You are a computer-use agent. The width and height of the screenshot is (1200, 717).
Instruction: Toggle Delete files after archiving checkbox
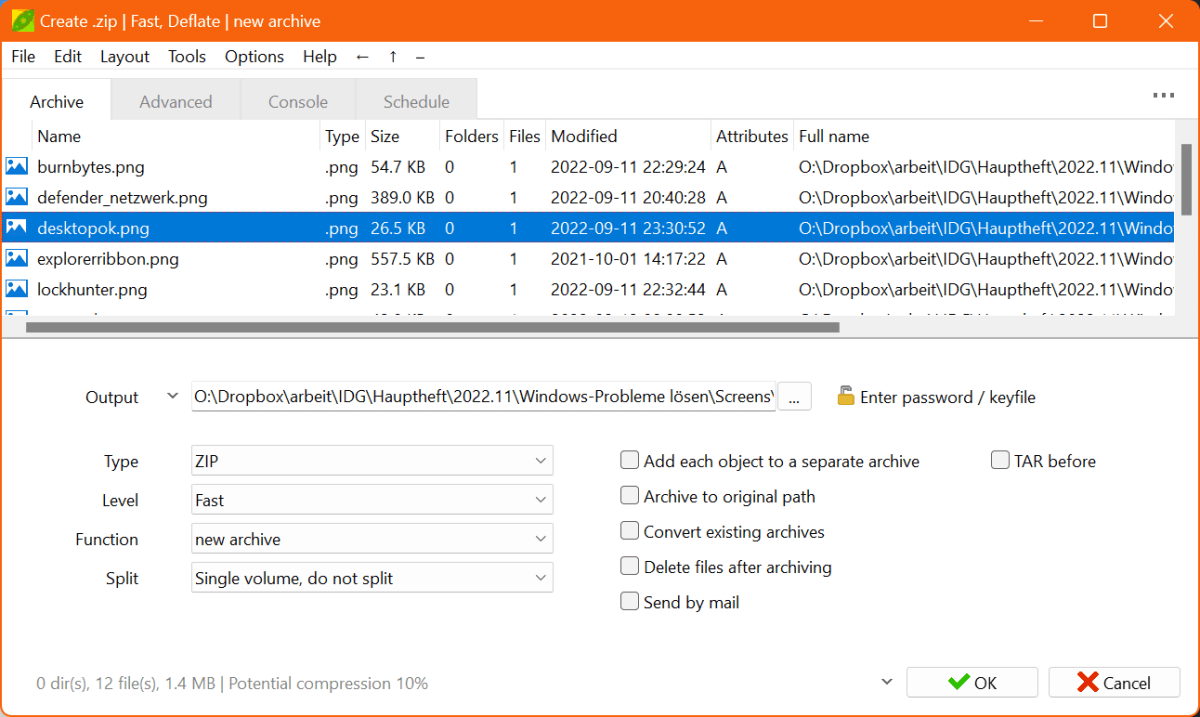coord(630,567)
